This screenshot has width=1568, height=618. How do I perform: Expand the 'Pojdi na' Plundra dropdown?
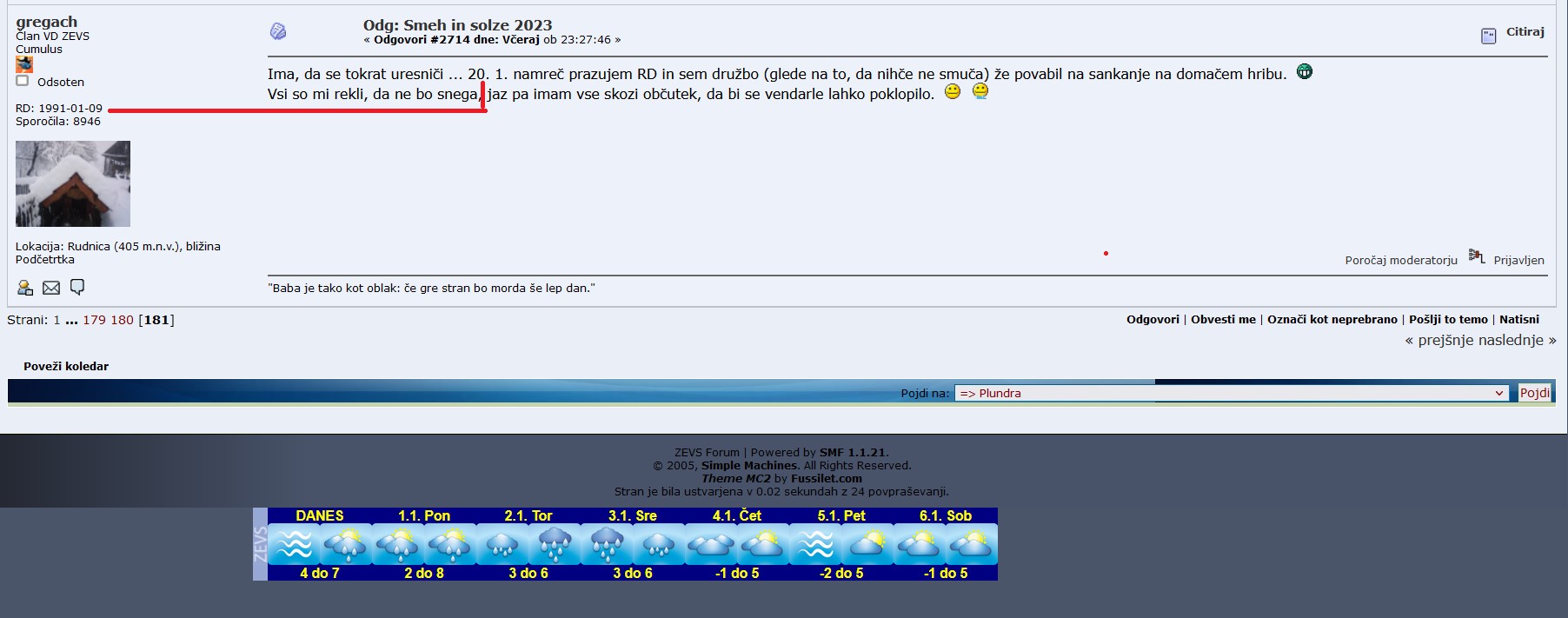1232,393
